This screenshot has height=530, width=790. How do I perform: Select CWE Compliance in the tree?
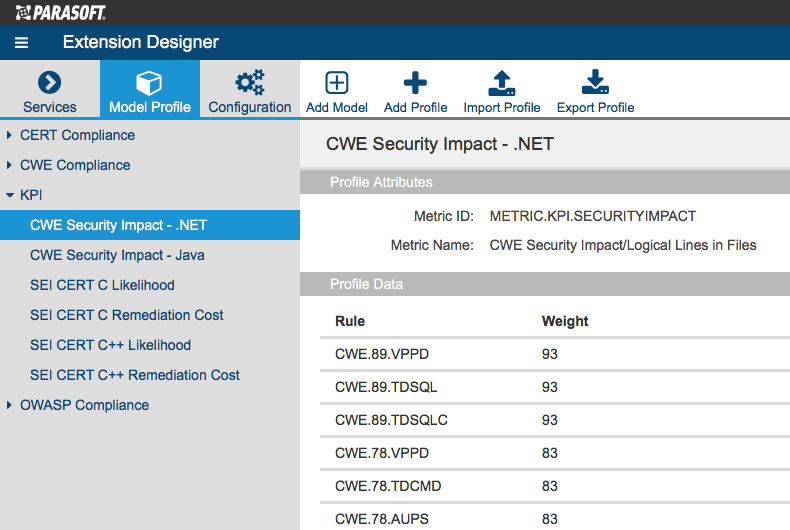tap(75, 165)
